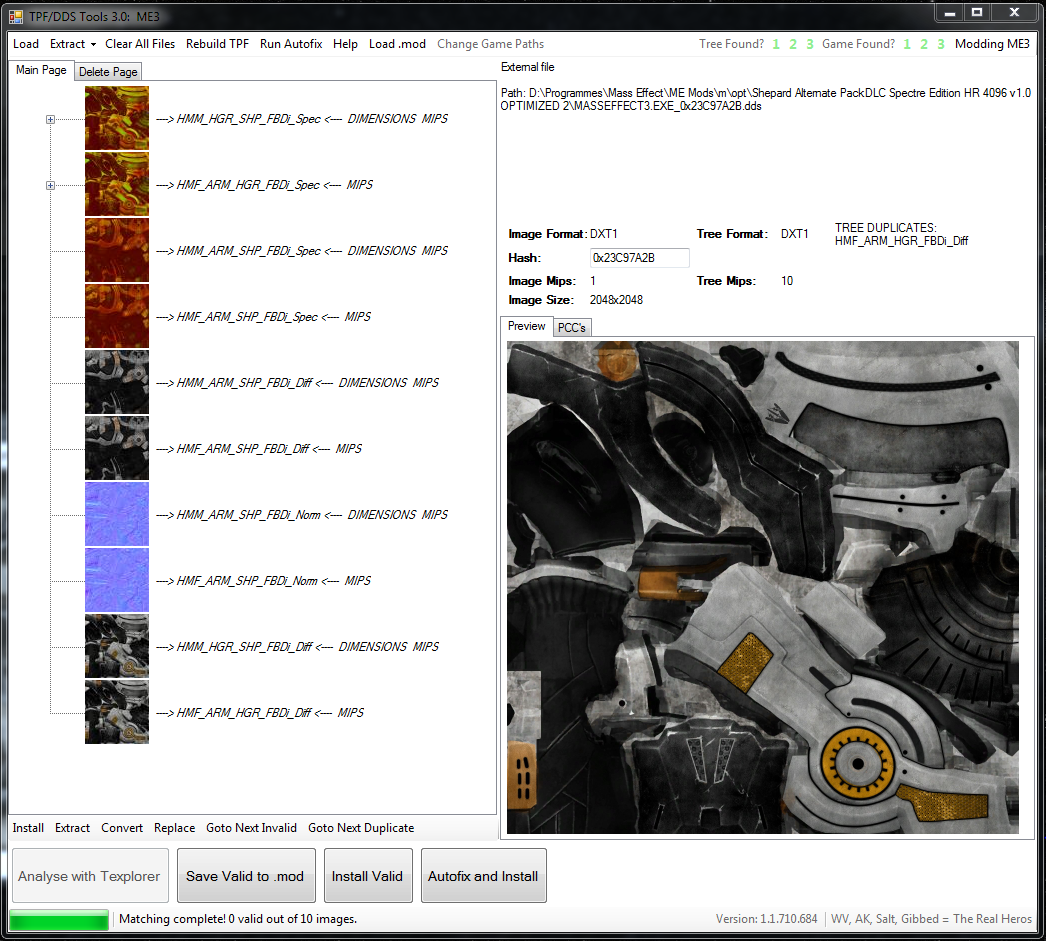Click Game Found indicator number 1

tap(907, 44)
